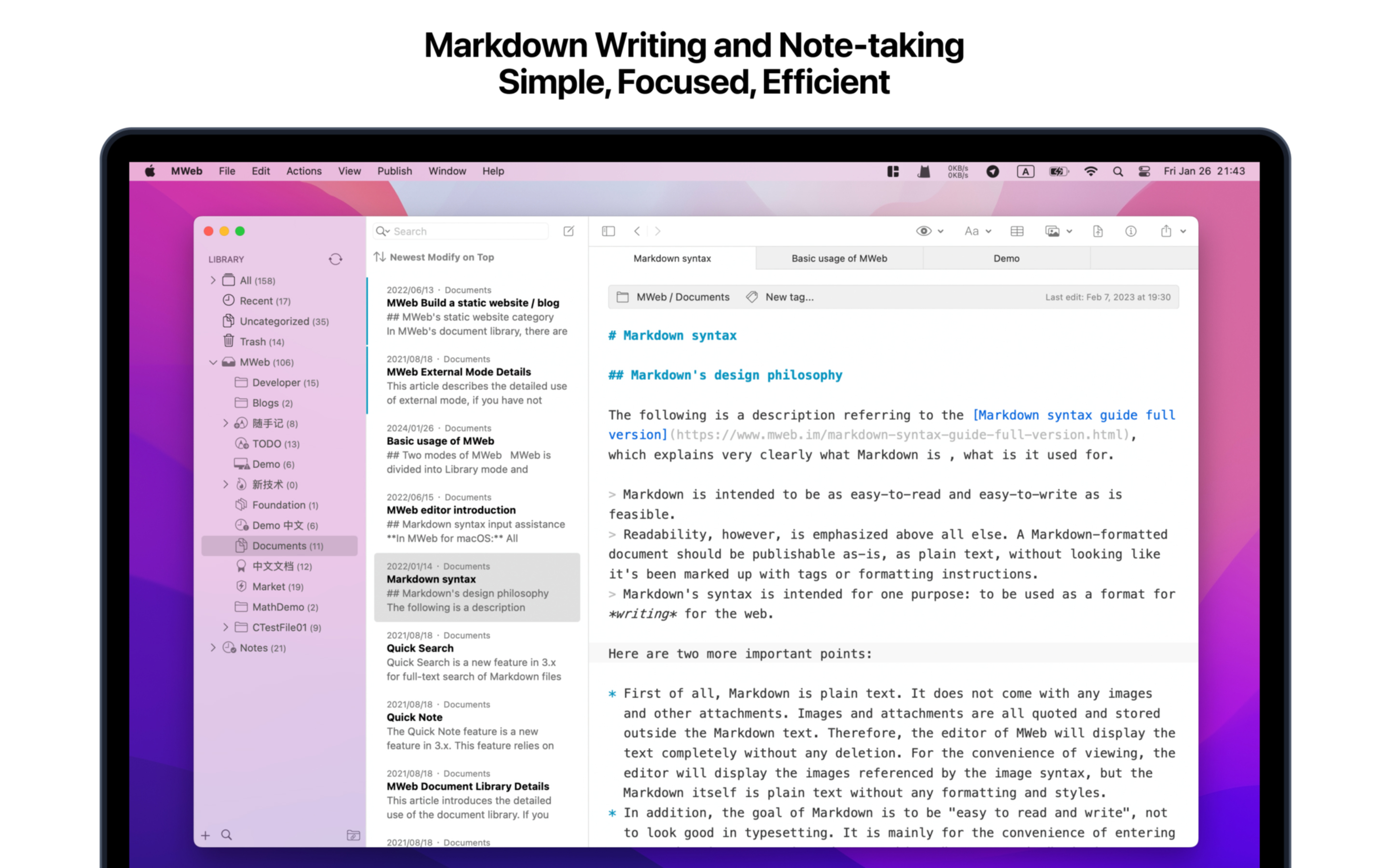Image resolution: width=1389 pixels, height=868 pixels.
Task: Create a new note with the compose icon
Action: click(568, 231)
